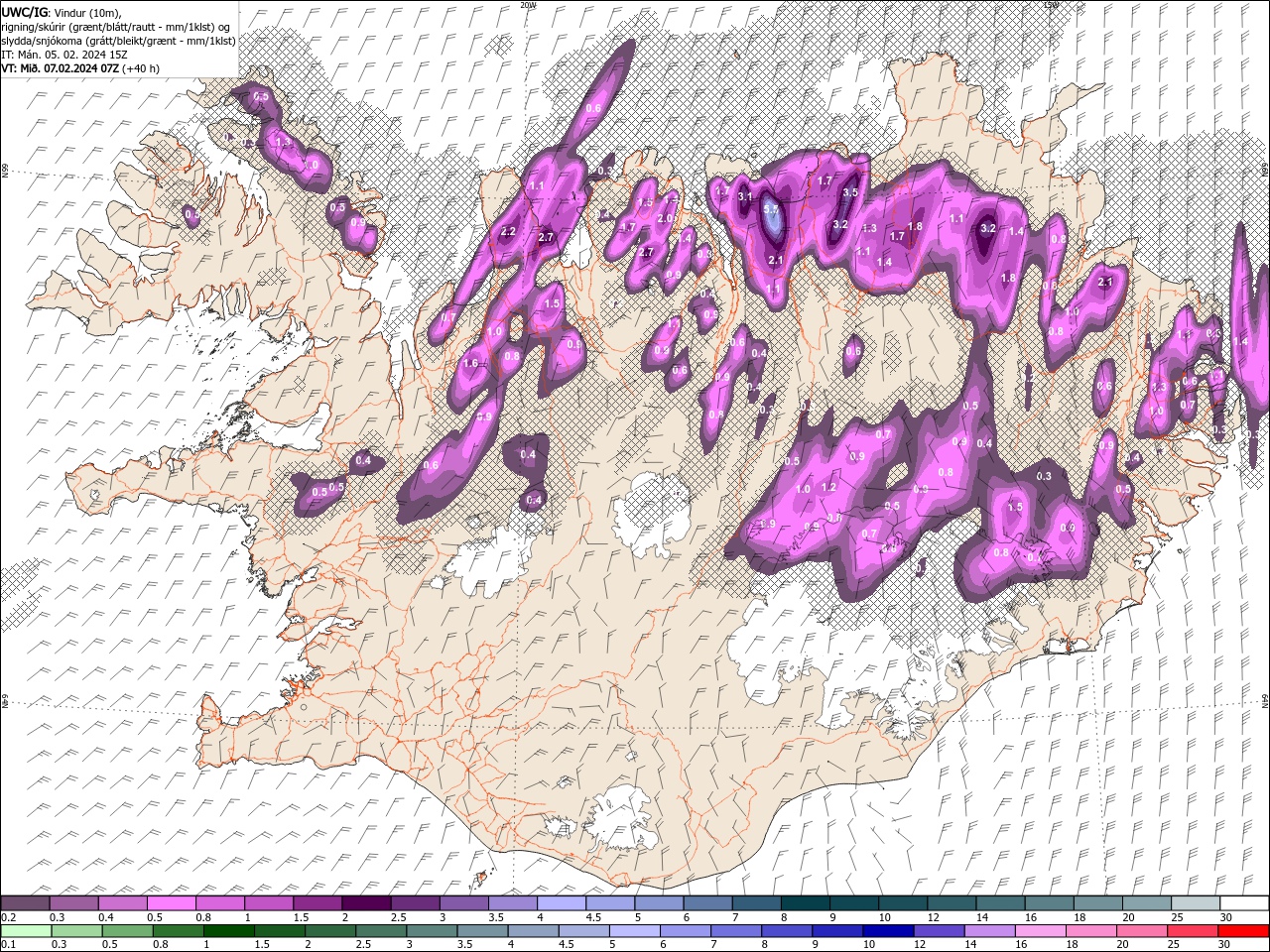Viewport: 1270px width, 952px height.
Task: Click the bright pink 0.5–0.8 snow legend swatch
Action: point(171,903)
